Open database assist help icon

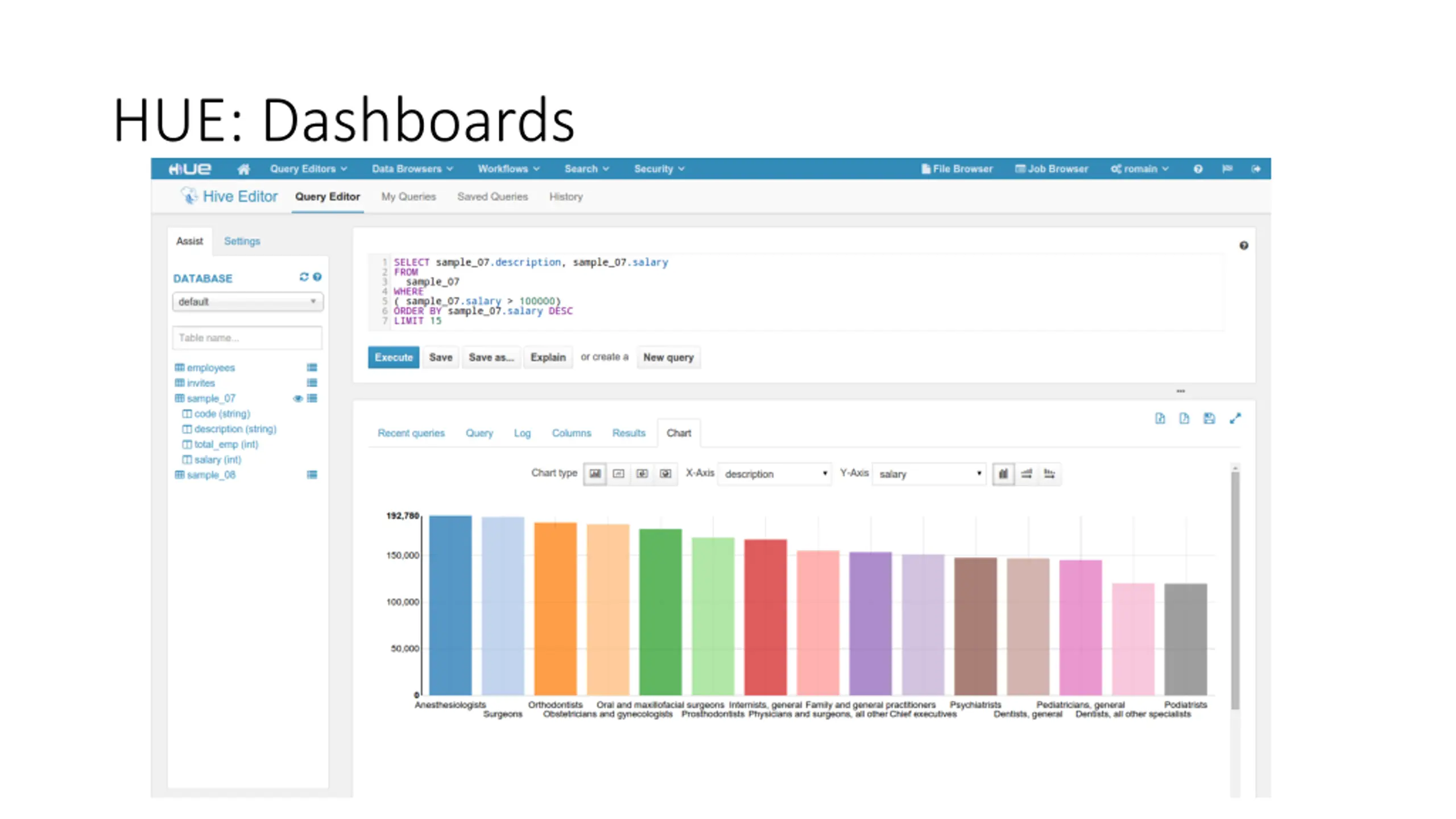317,277
